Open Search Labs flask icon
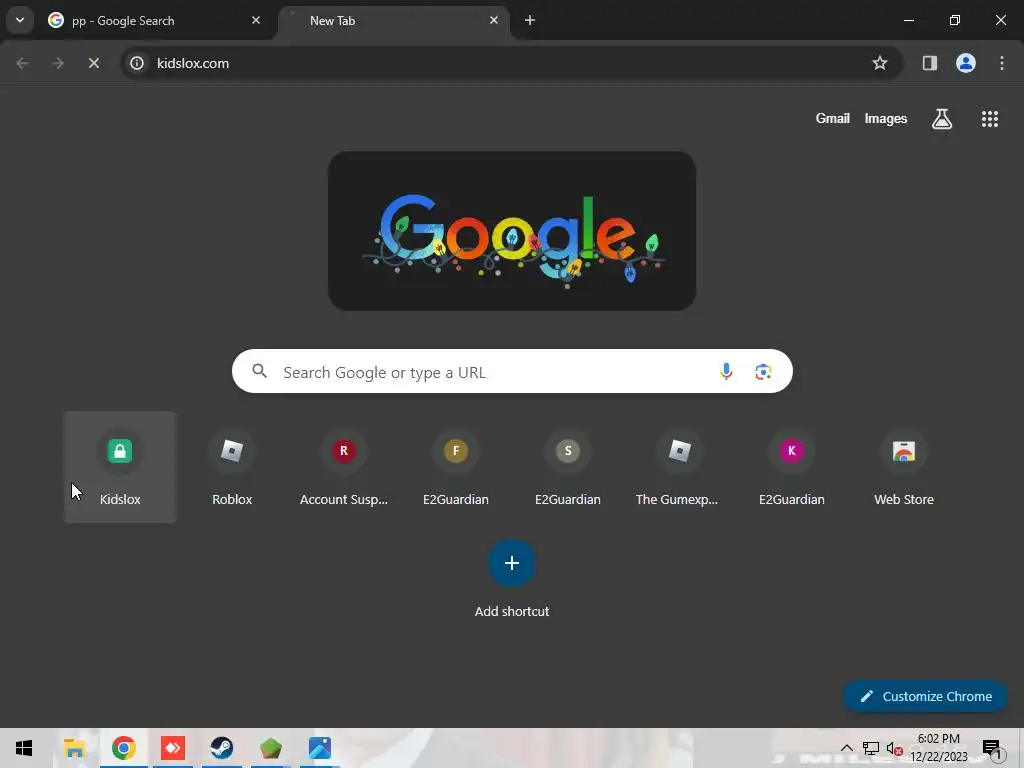This screenshot has height=768, width=1024. pyautogui.click(x=942, y=119)
